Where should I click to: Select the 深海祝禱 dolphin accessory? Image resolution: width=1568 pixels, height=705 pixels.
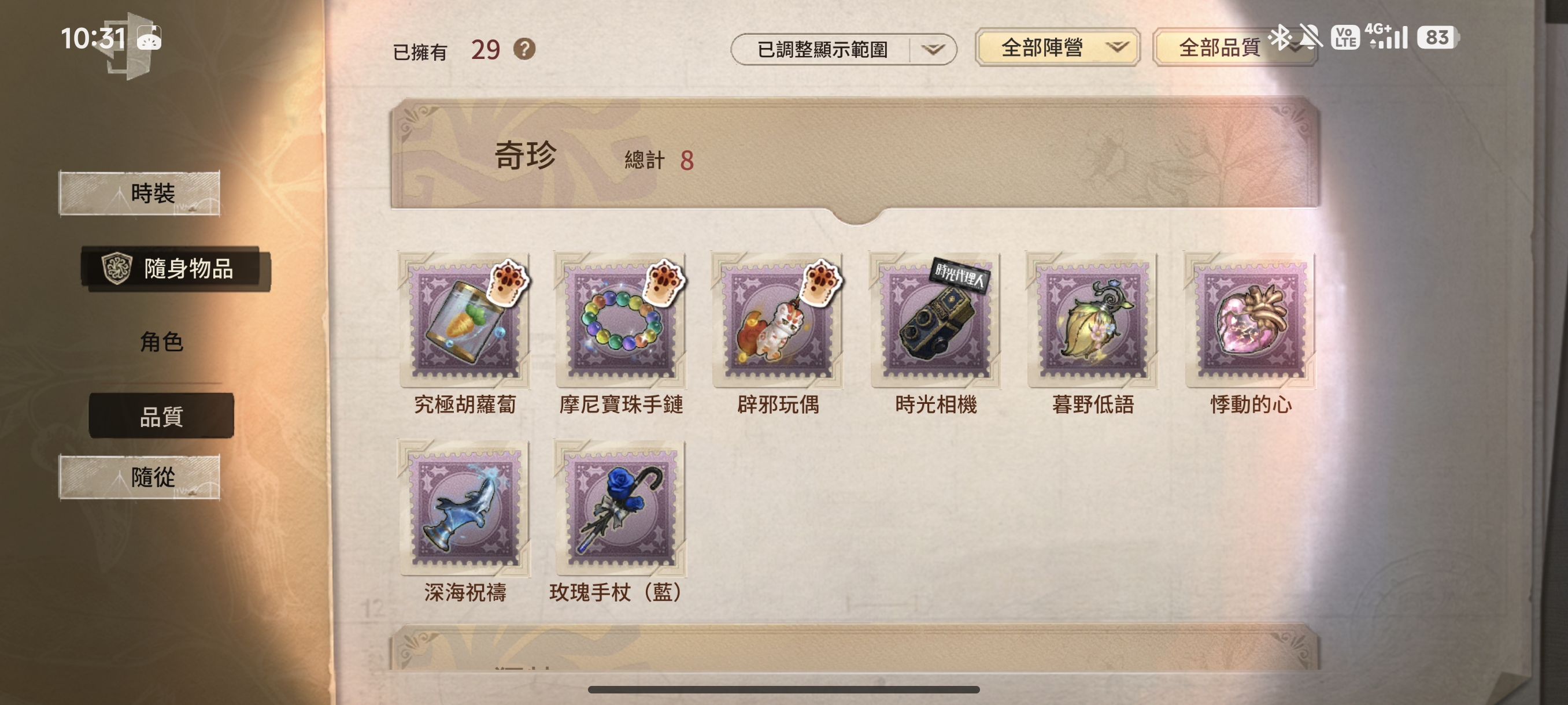(x=464, y=508)
